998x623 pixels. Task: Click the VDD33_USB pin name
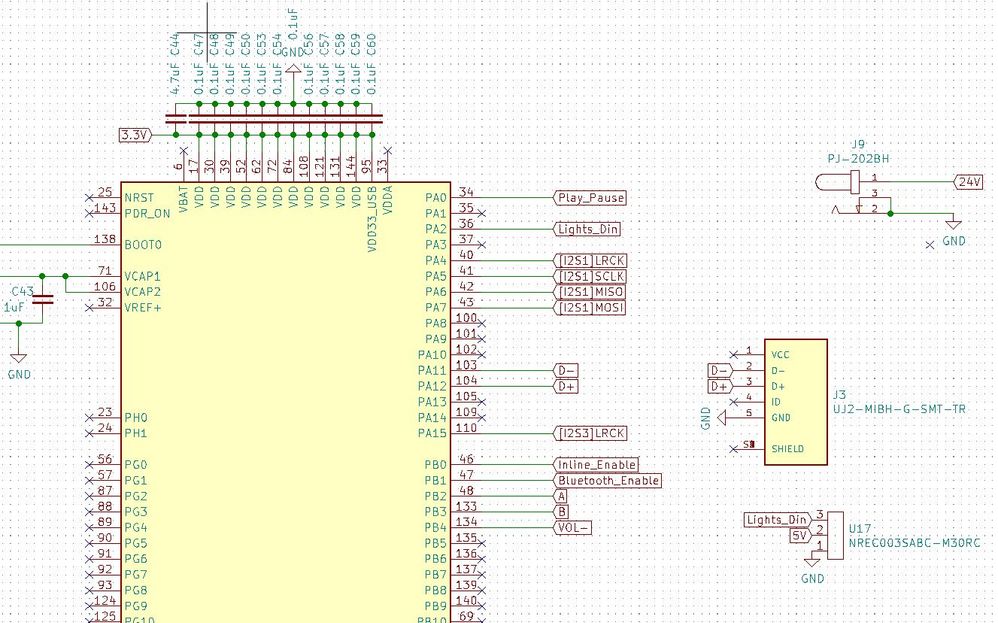click(372, 219)
